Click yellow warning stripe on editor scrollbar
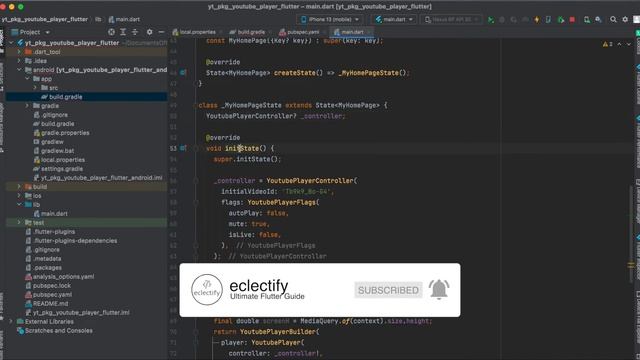Viewport: 640px width, 360px height. tap(631, 265)
